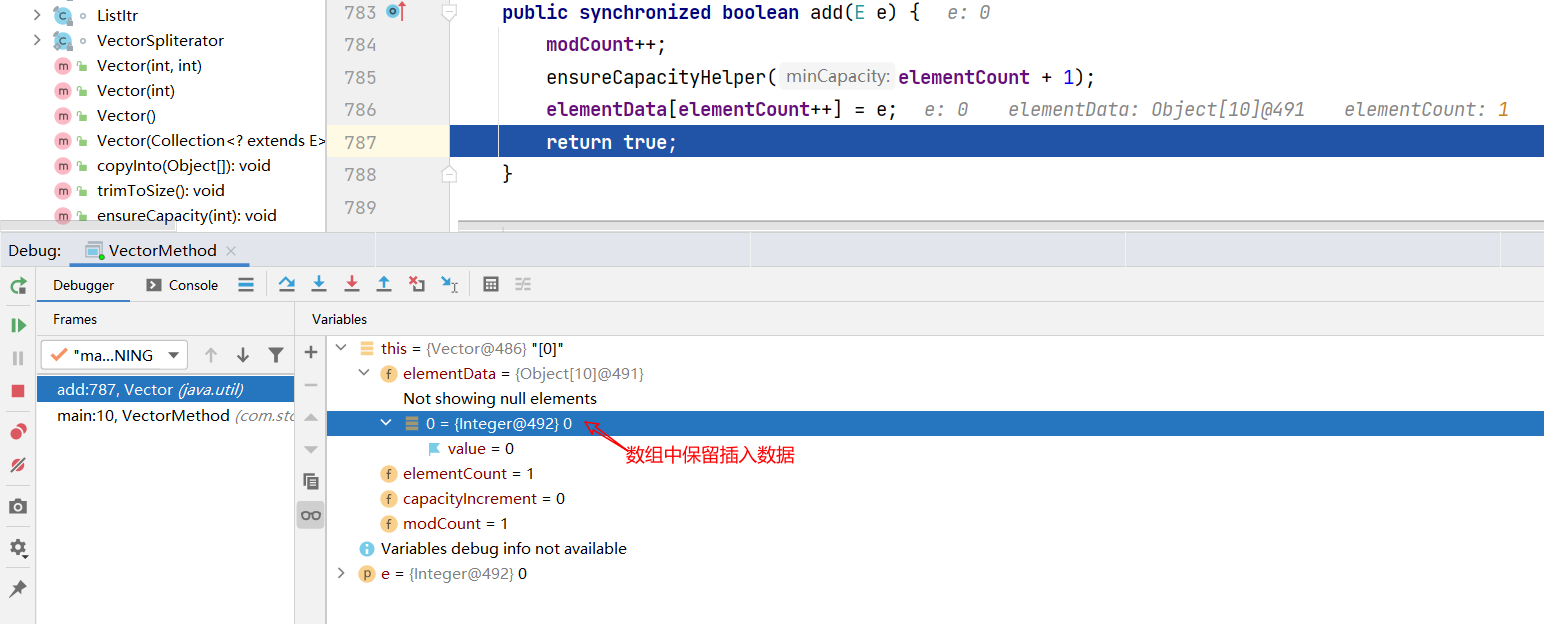Click 'Variables debug info not available' message
This screenshot has height=624, width=1544.
pyautogui.click(x=504, y=548)
